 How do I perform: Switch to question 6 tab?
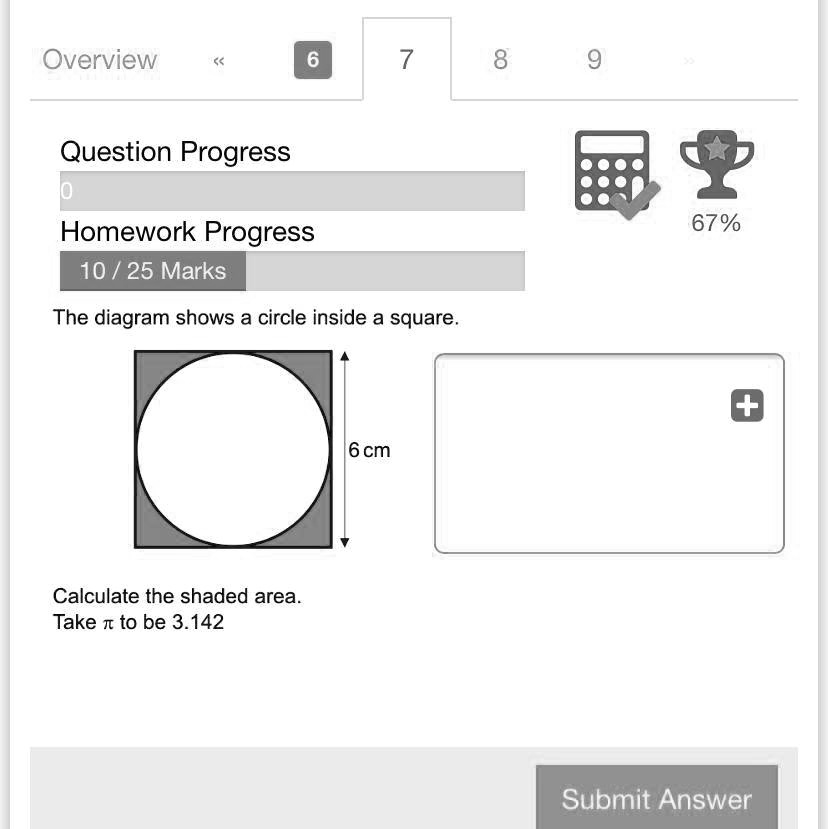click(312, 60)
